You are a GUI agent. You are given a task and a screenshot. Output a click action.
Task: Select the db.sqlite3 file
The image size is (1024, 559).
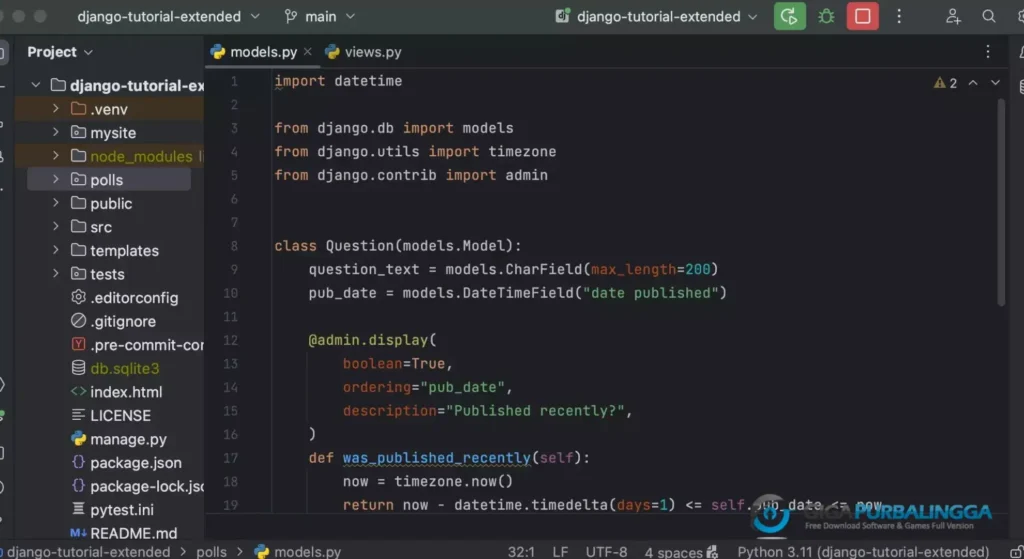coord(114,368)
